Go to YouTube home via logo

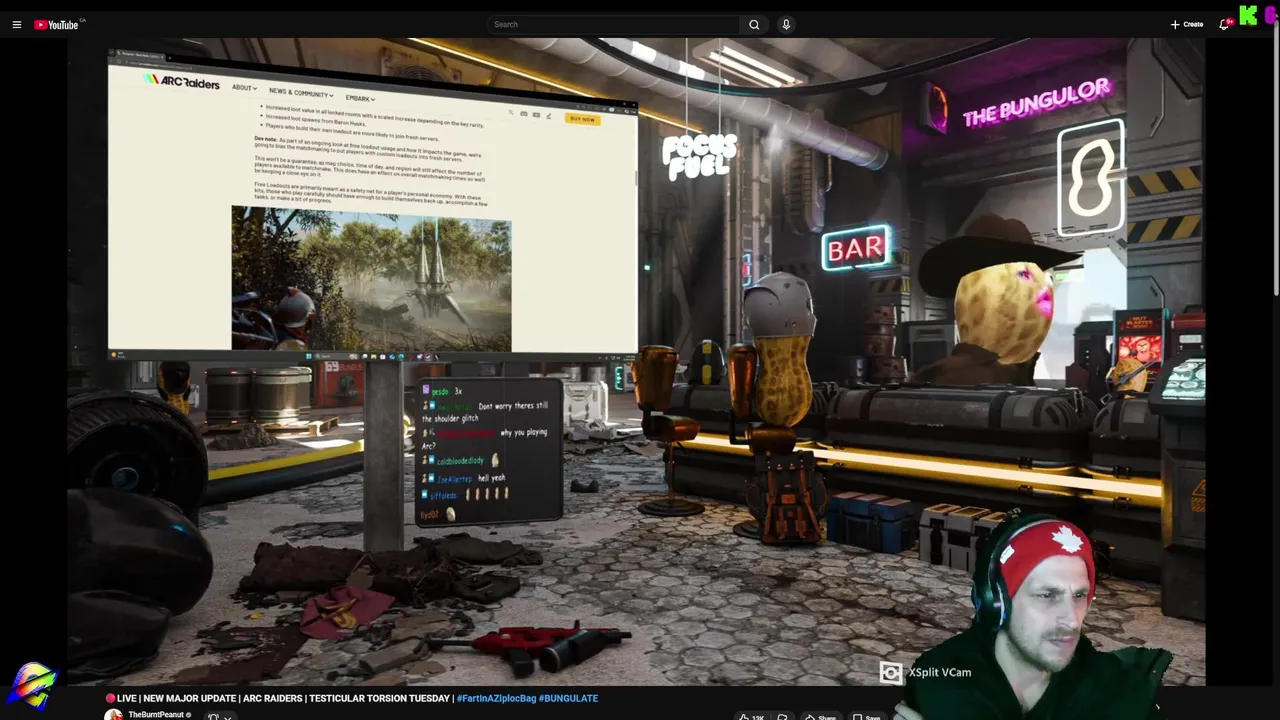pos(56,24)
